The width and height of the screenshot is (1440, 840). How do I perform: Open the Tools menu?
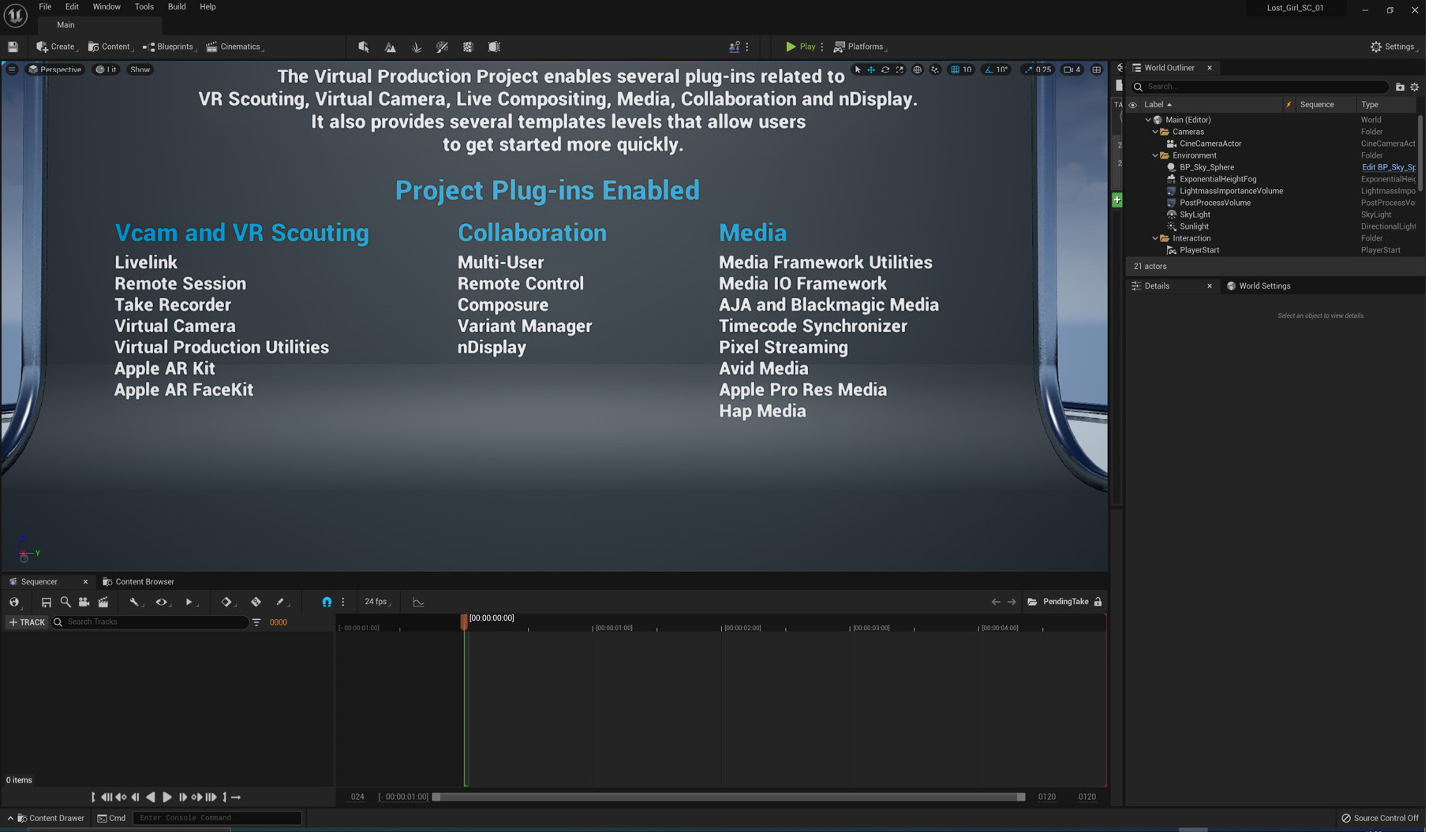click(x=144, y=7)
